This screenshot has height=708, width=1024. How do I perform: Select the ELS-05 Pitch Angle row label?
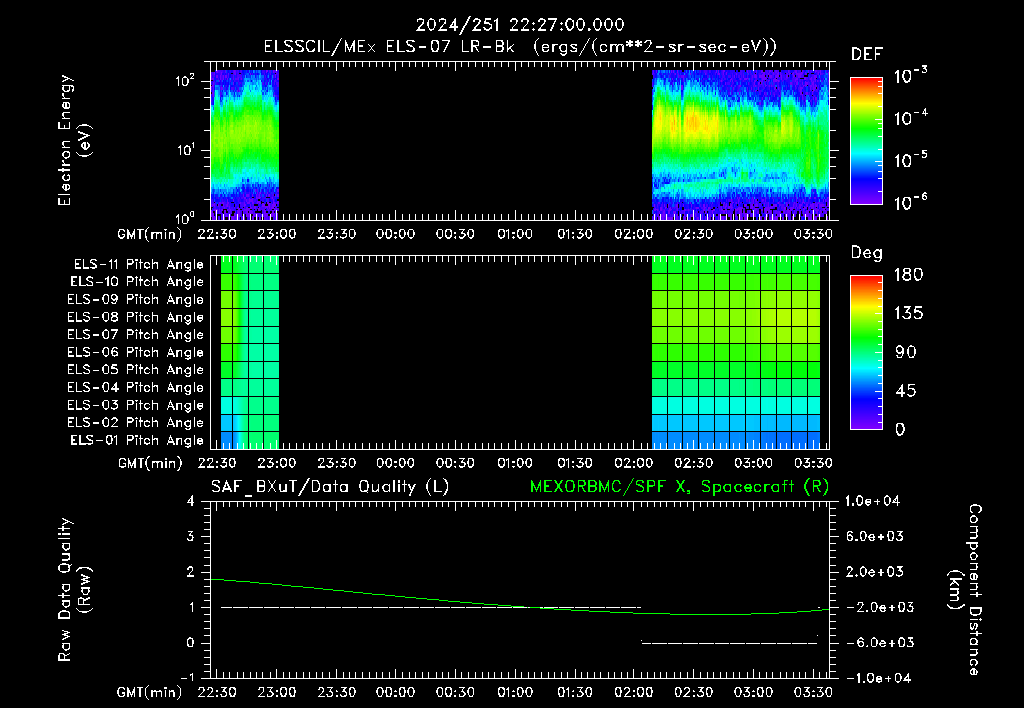tap(135, 370)
